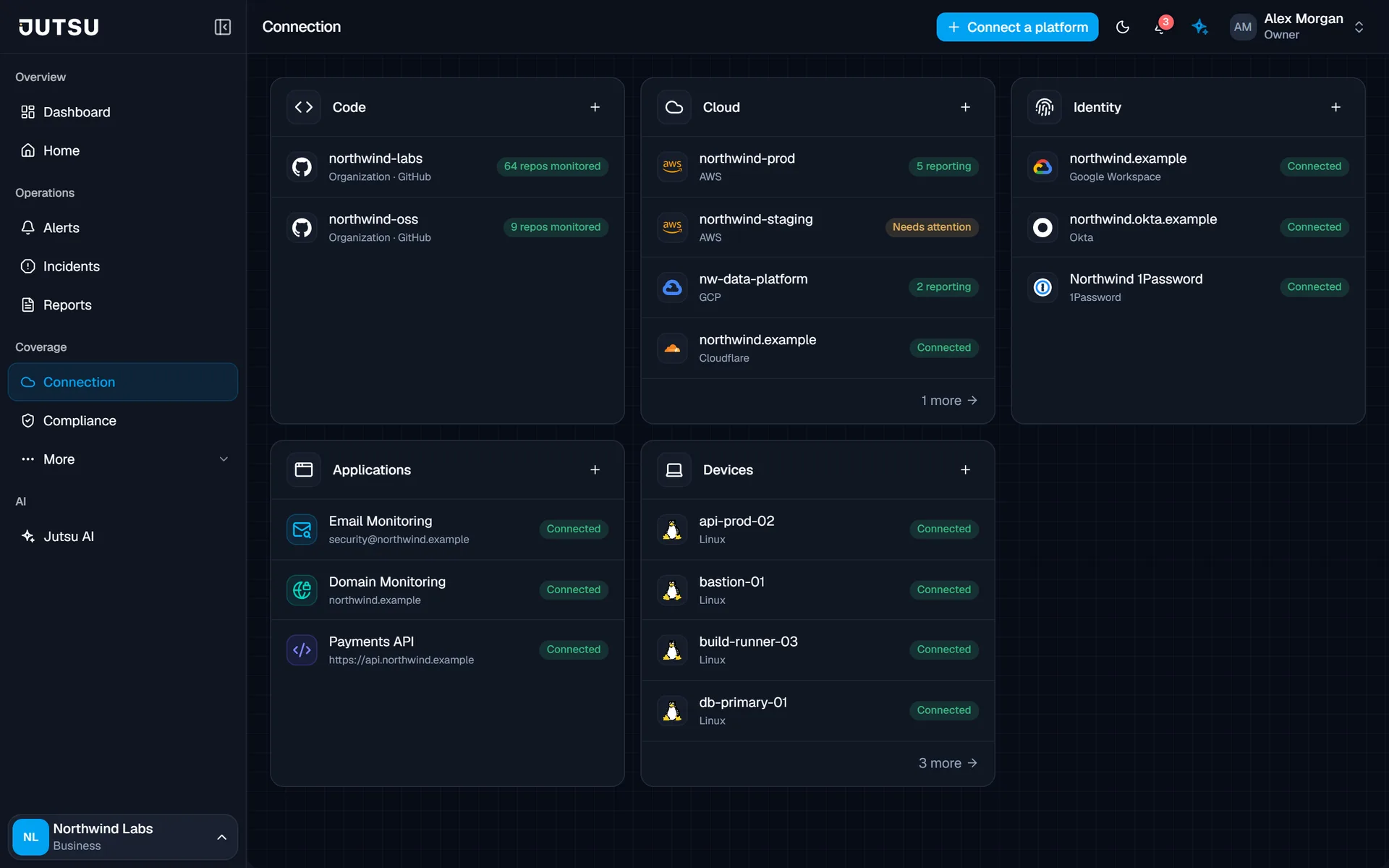Click the Code card brackets icon
The height and width of the screenshot is (868, 1389).
(304, 107)
